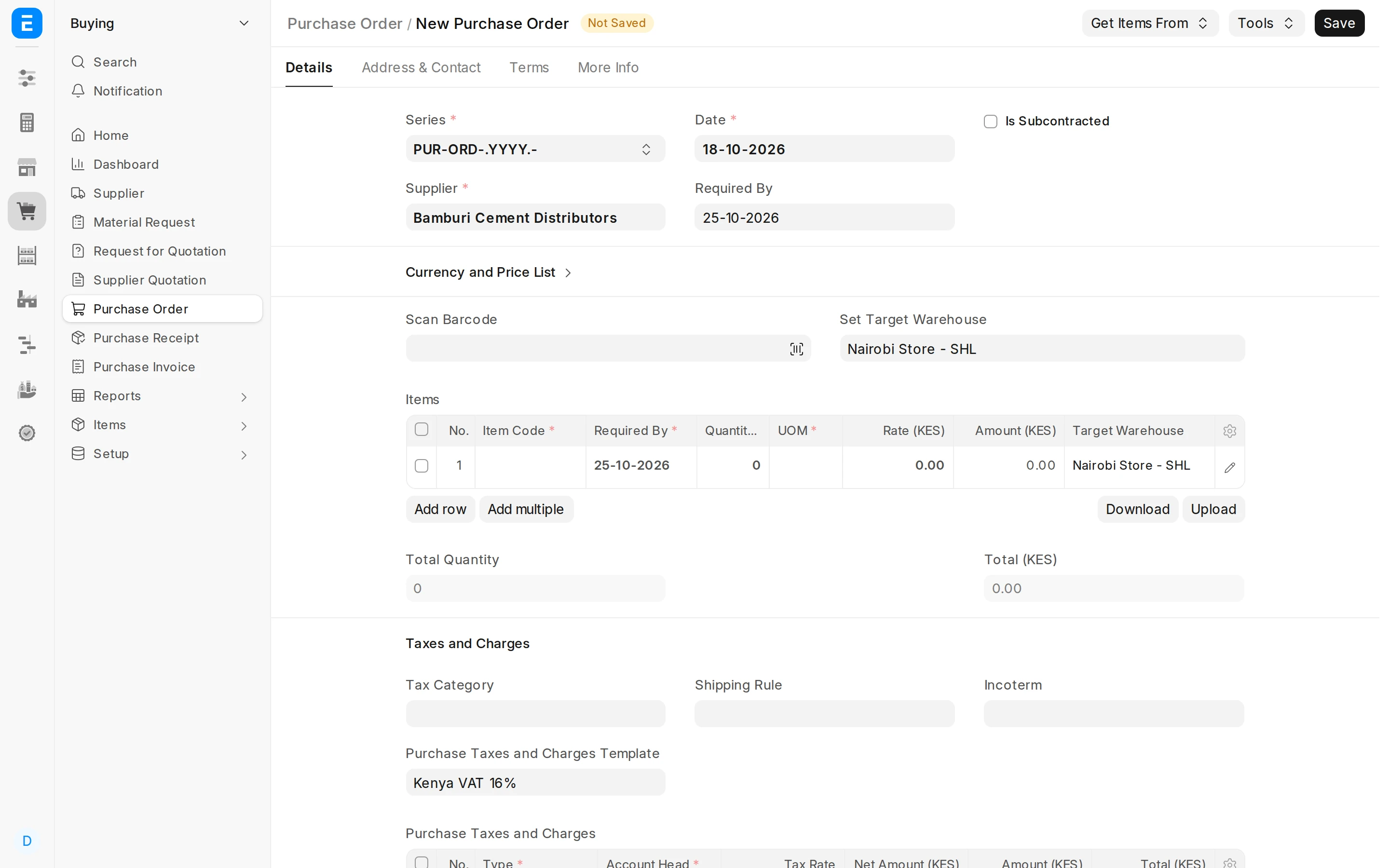Click the Set Target Warehouse field
Image resolution: width=1389 pixels, height=868 pixels.
(1042, 349)
